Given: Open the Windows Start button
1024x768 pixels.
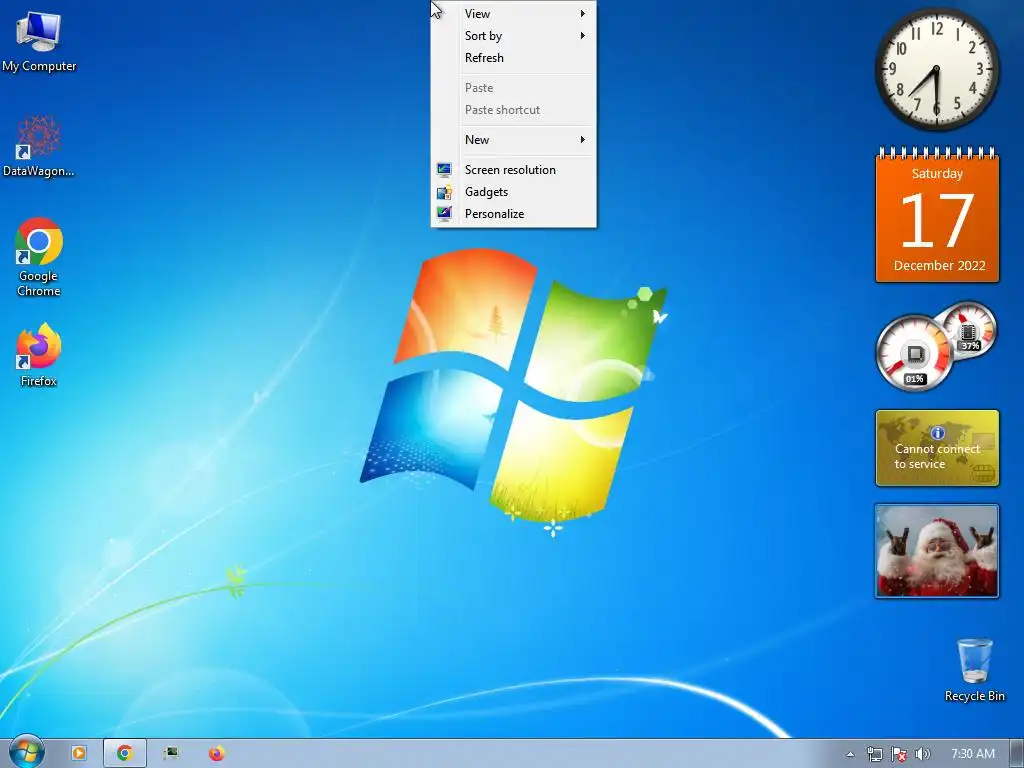Looking at the screenshot, I should coord(26,753).
